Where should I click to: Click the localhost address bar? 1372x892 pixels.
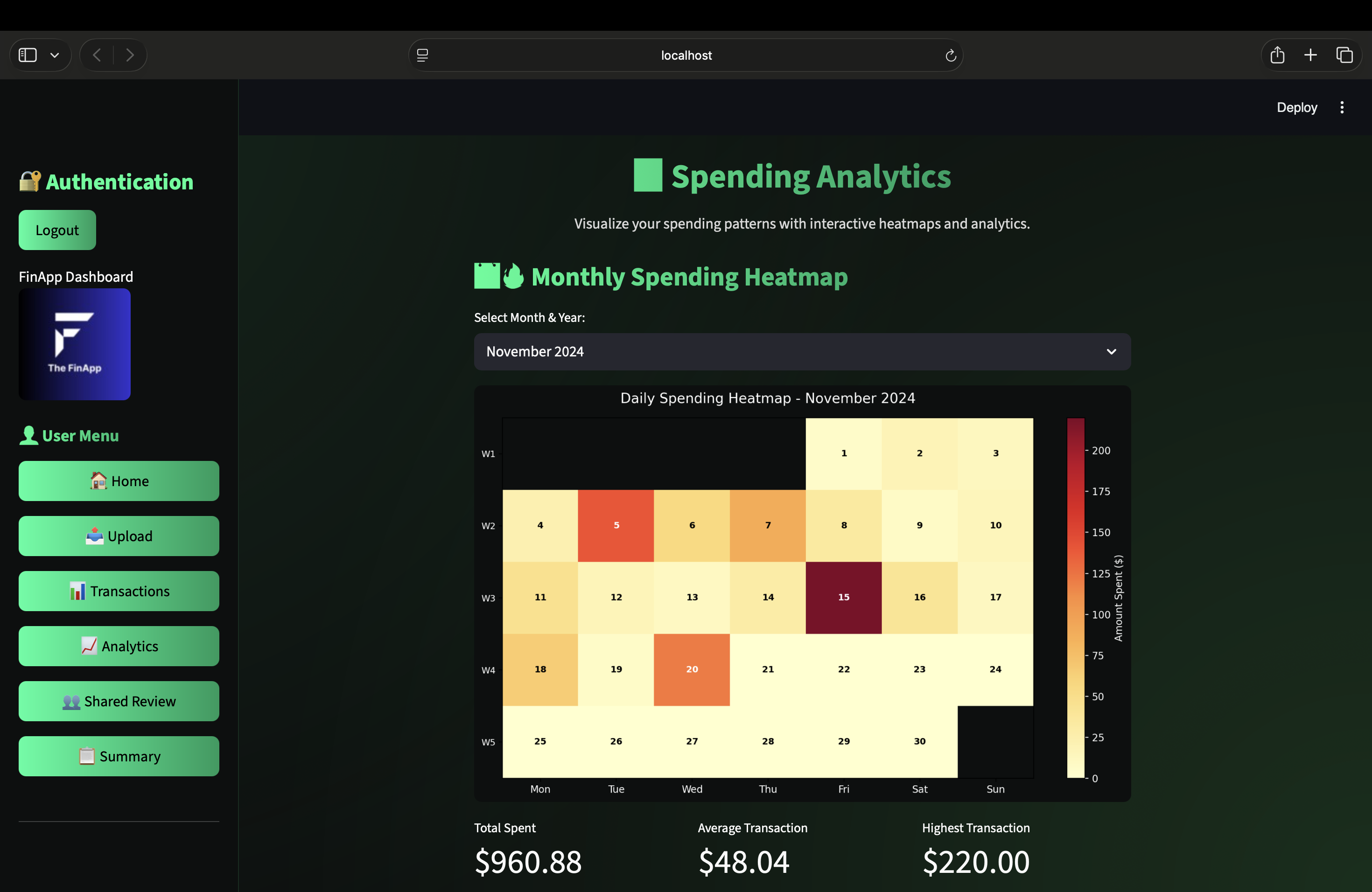pyautogui.click(x=686, y=56)
